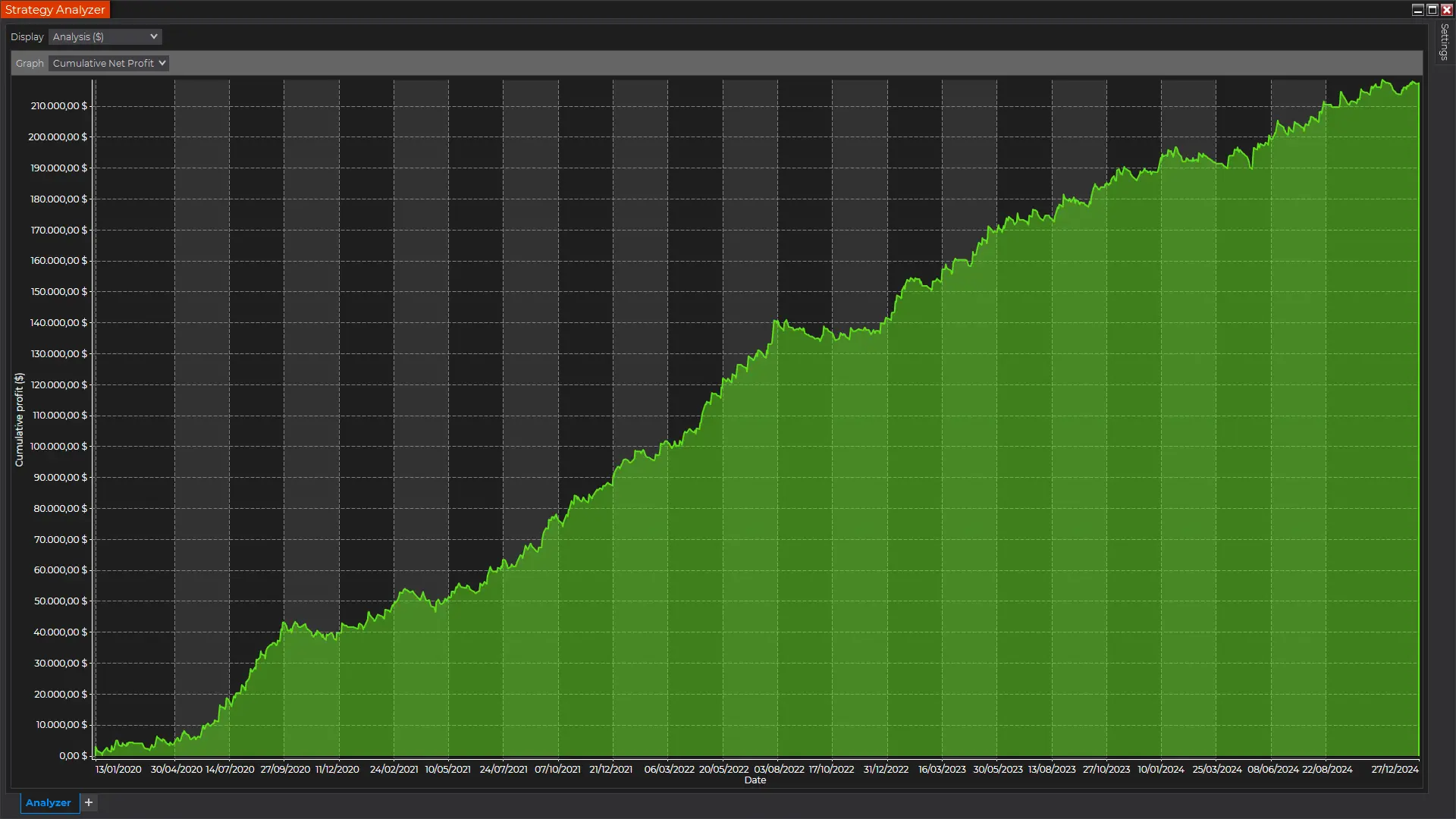Click the 31/12/2022 date label
This screenshot has width=1456, height=819.
point(886,769)
